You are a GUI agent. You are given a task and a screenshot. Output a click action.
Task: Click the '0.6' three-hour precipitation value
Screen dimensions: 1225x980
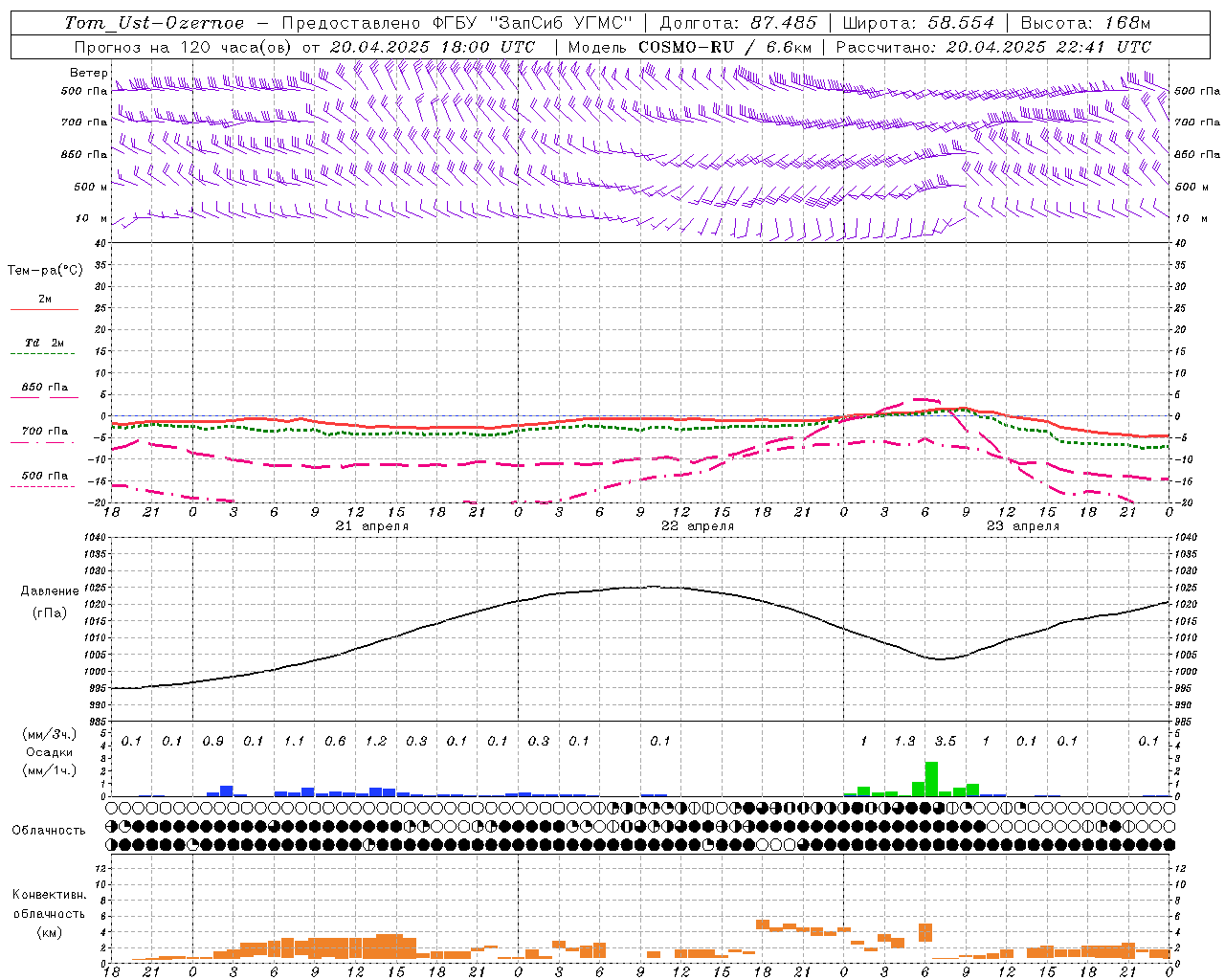[x=335, y=741]
